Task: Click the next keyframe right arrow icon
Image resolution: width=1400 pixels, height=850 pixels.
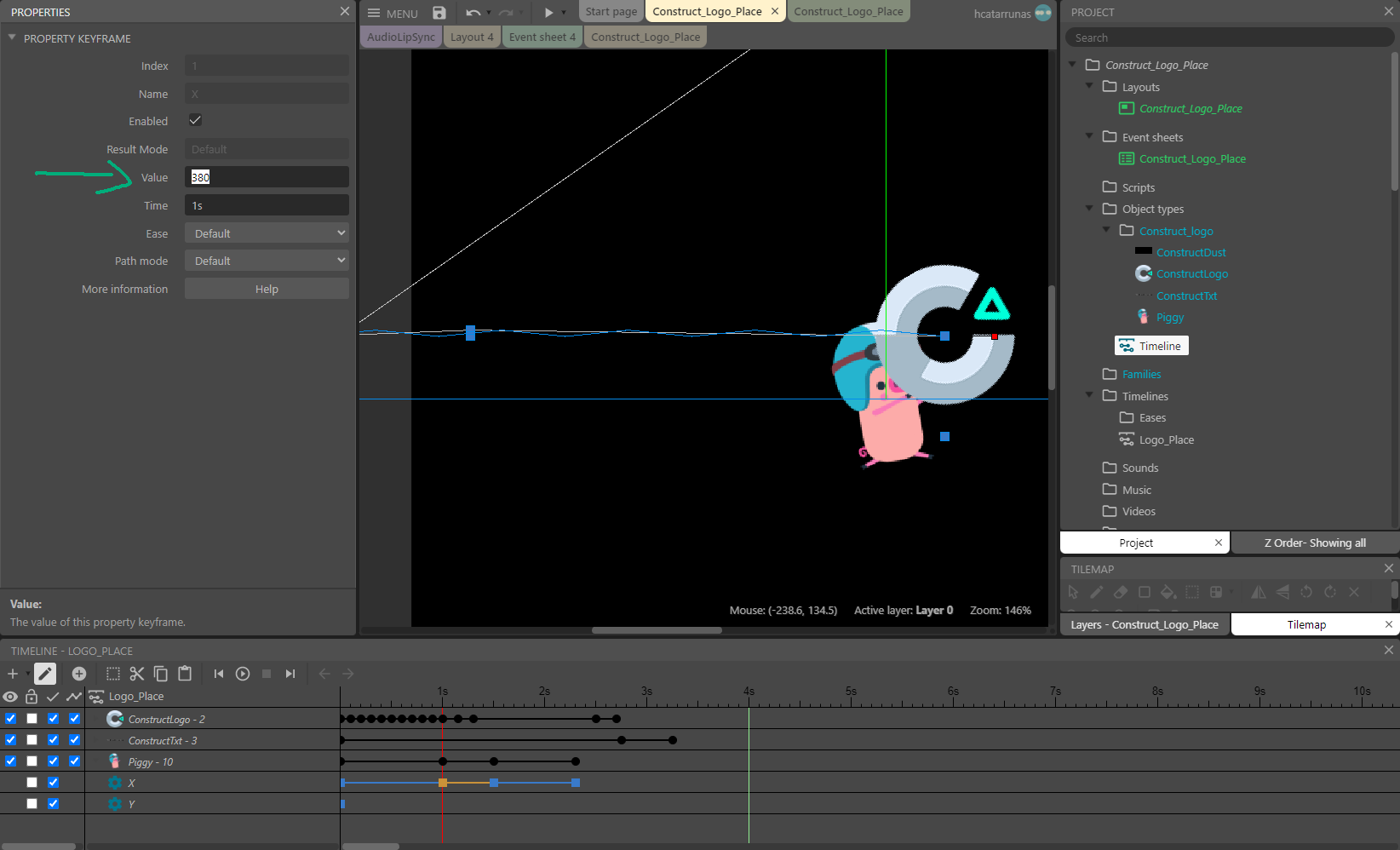Action: pos(348,674)
